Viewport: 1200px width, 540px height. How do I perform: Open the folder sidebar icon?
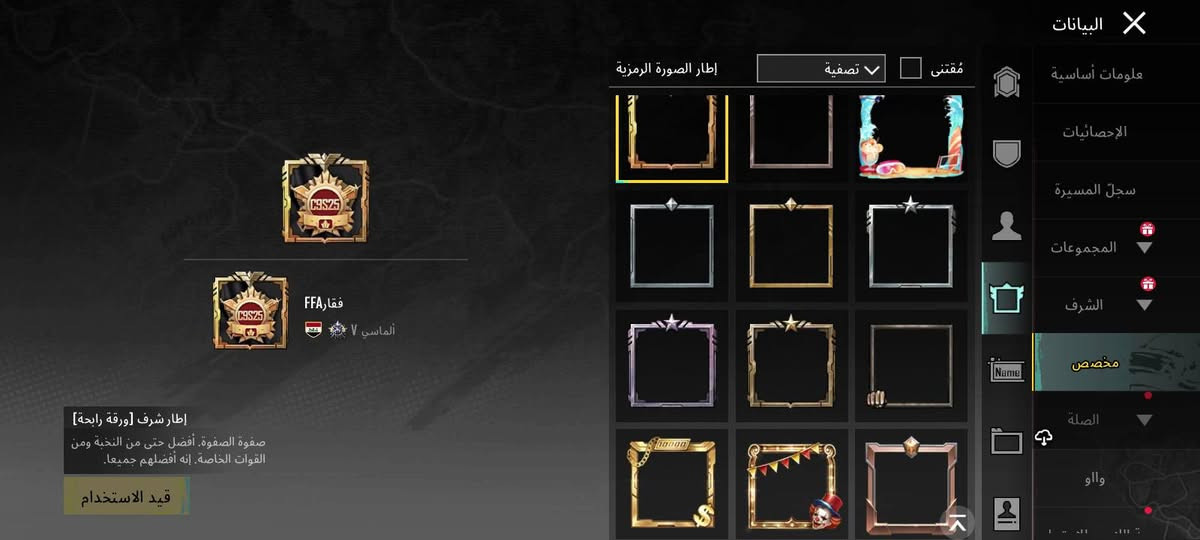pyautogui.click(x=1006, y=441)
